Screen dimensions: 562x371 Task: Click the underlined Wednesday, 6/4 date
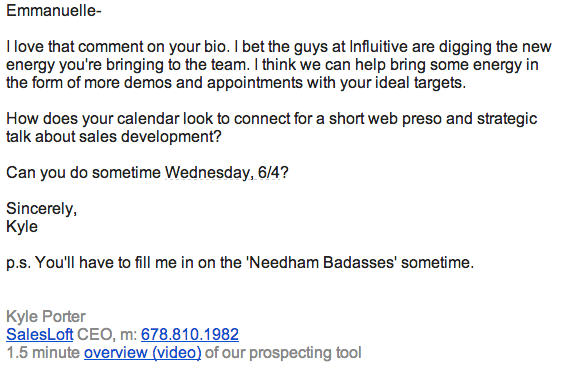point(222,172)
